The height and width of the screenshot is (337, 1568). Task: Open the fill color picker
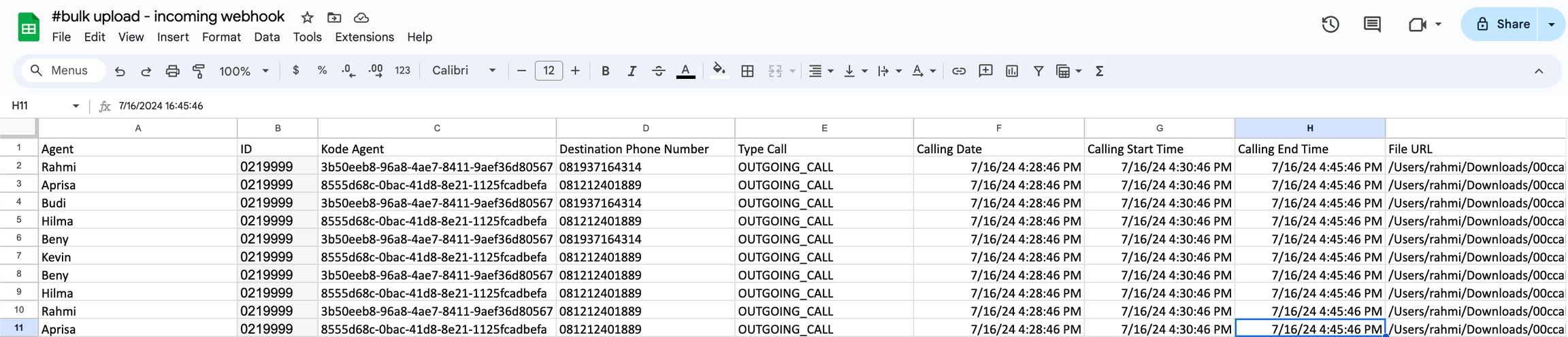tap(719, 71)
